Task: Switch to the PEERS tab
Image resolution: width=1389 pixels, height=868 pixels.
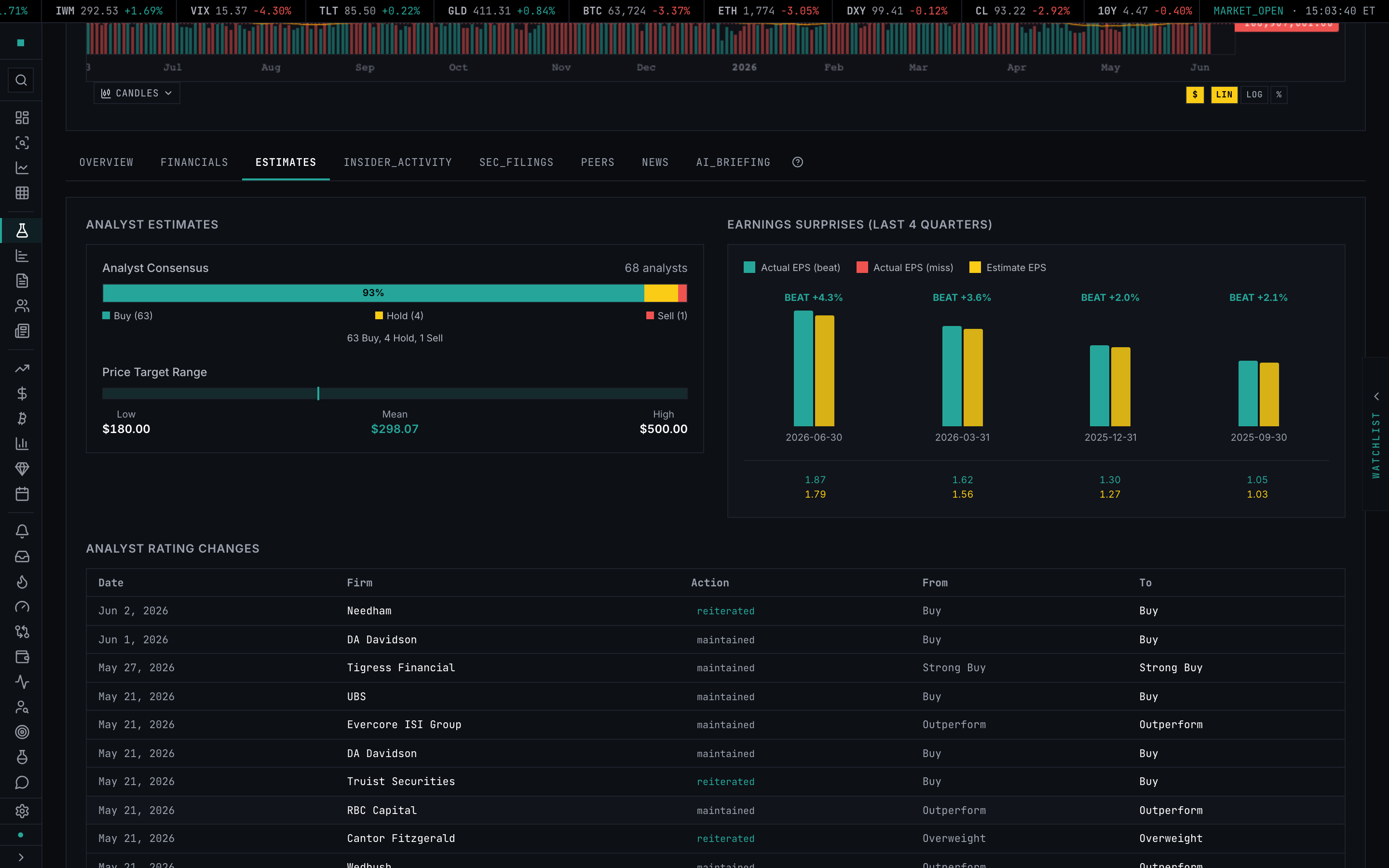Action: click(x=598, y=163)
